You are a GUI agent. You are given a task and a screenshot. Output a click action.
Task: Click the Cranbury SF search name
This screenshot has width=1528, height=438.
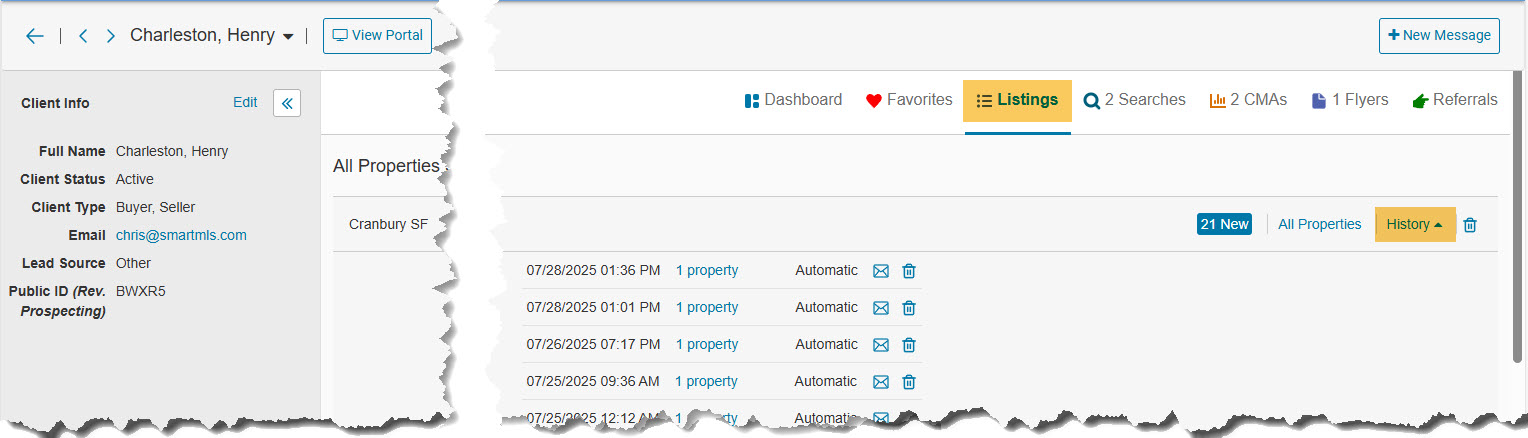(388, 224)
